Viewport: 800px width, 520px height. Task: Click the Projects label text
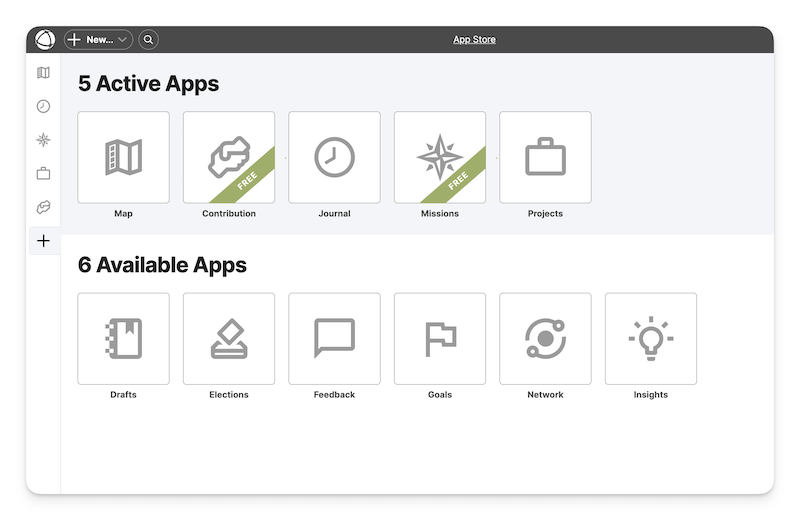click(545, 213)
